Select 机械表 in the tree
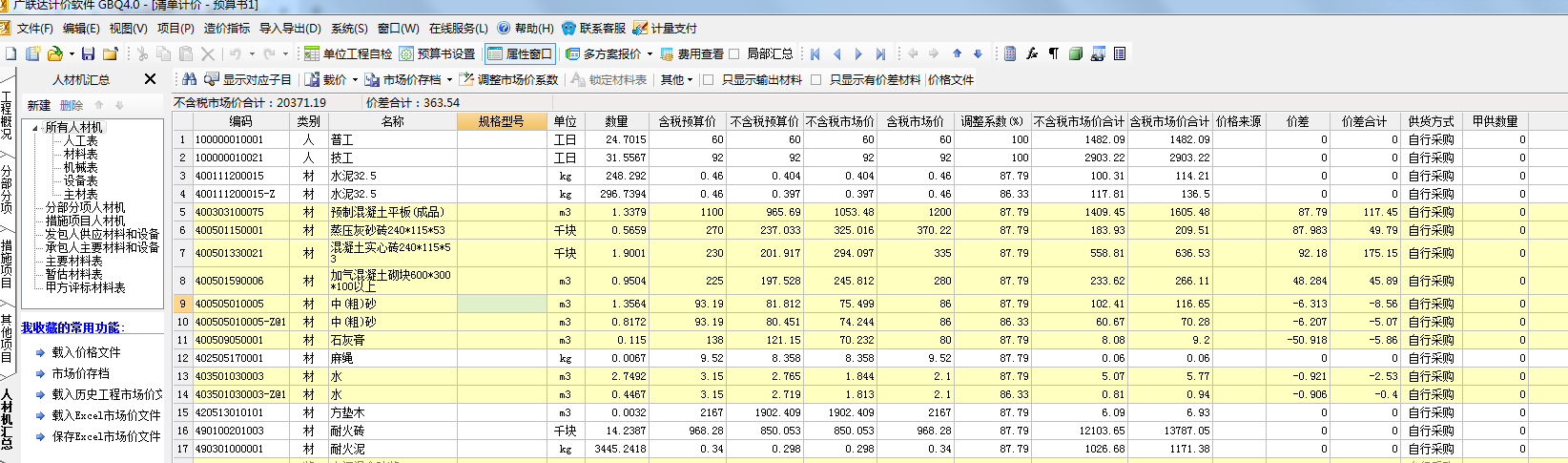 (x=81, y=167)
